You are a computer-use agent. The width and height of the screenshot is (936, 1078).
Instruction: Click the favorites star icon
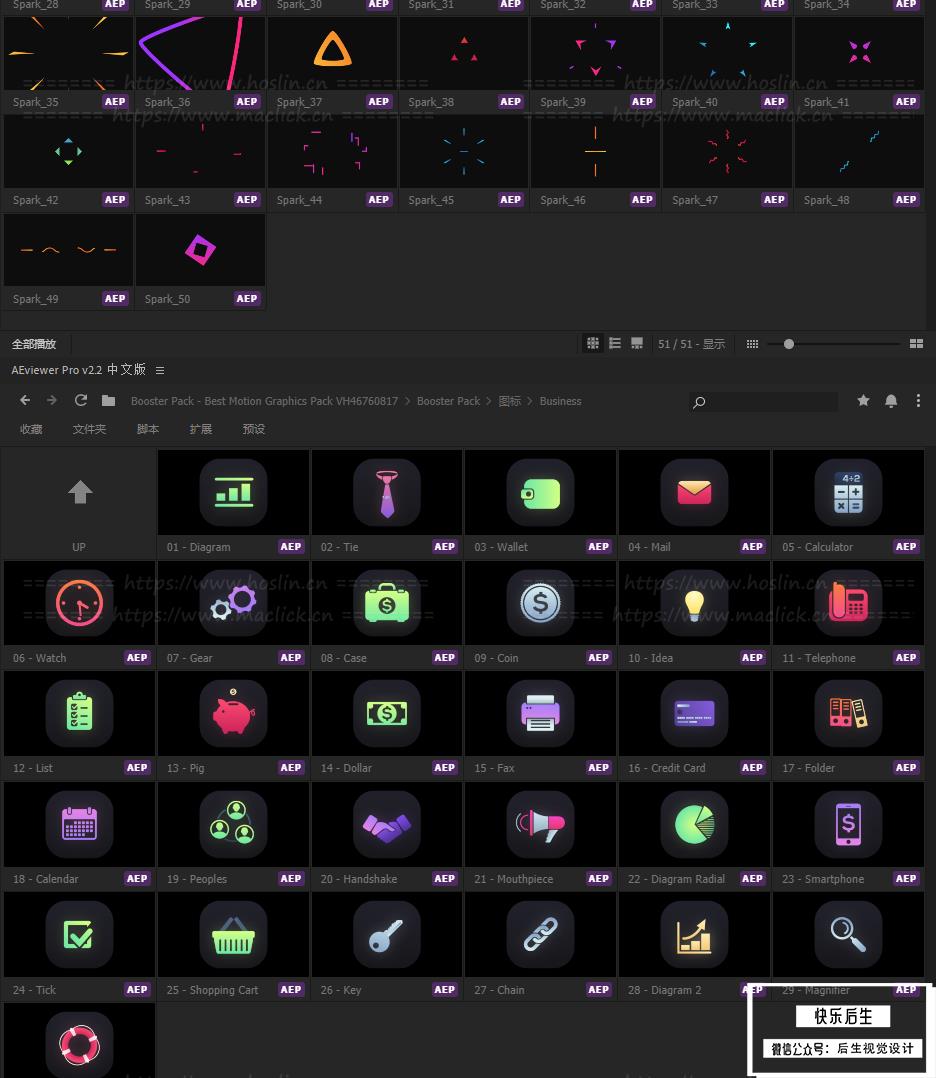(x=863, y=400)
